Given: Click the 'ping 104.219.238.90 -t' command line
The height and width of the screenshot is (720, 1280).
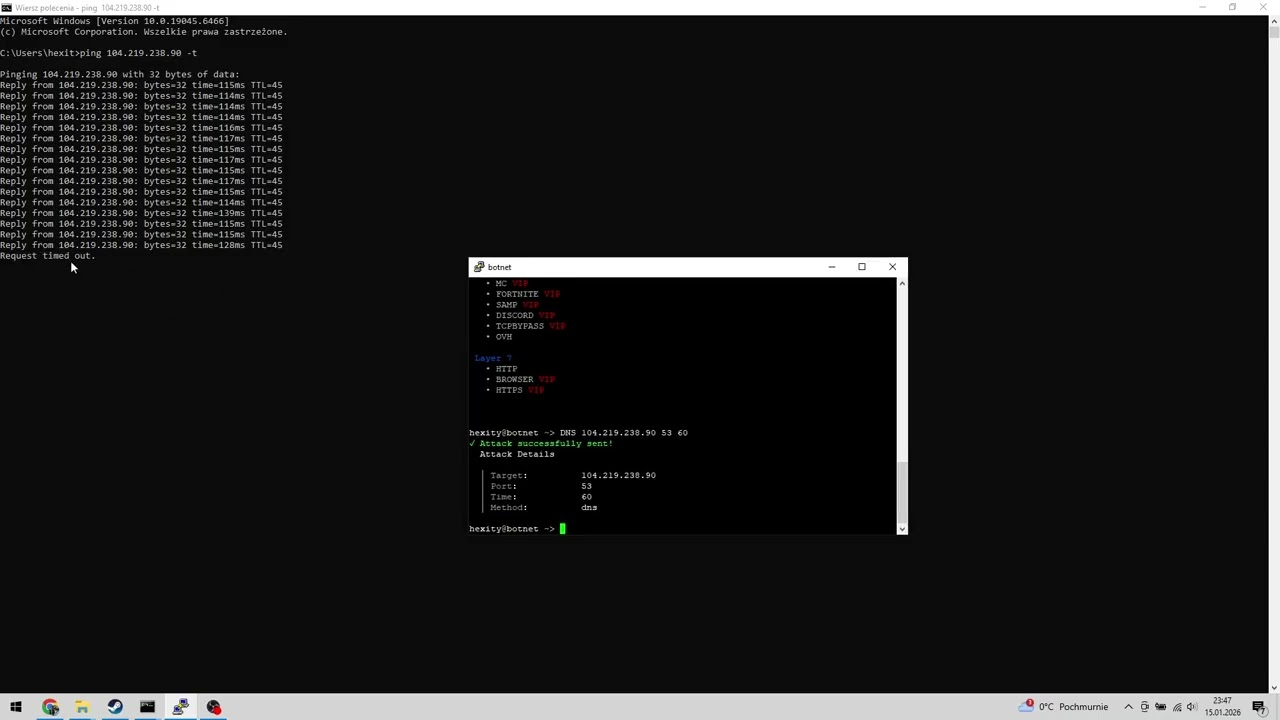Looking at the screenshot, I should 138,53.
